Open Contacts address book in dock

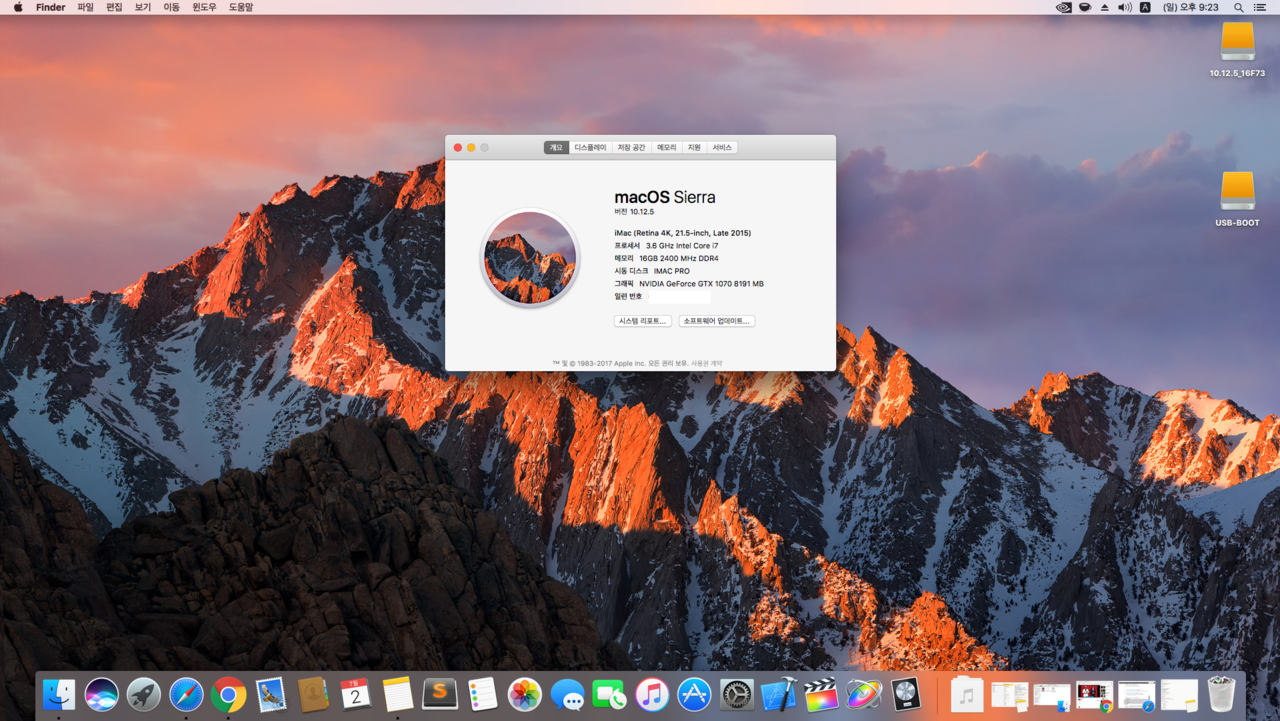(313, 694)
